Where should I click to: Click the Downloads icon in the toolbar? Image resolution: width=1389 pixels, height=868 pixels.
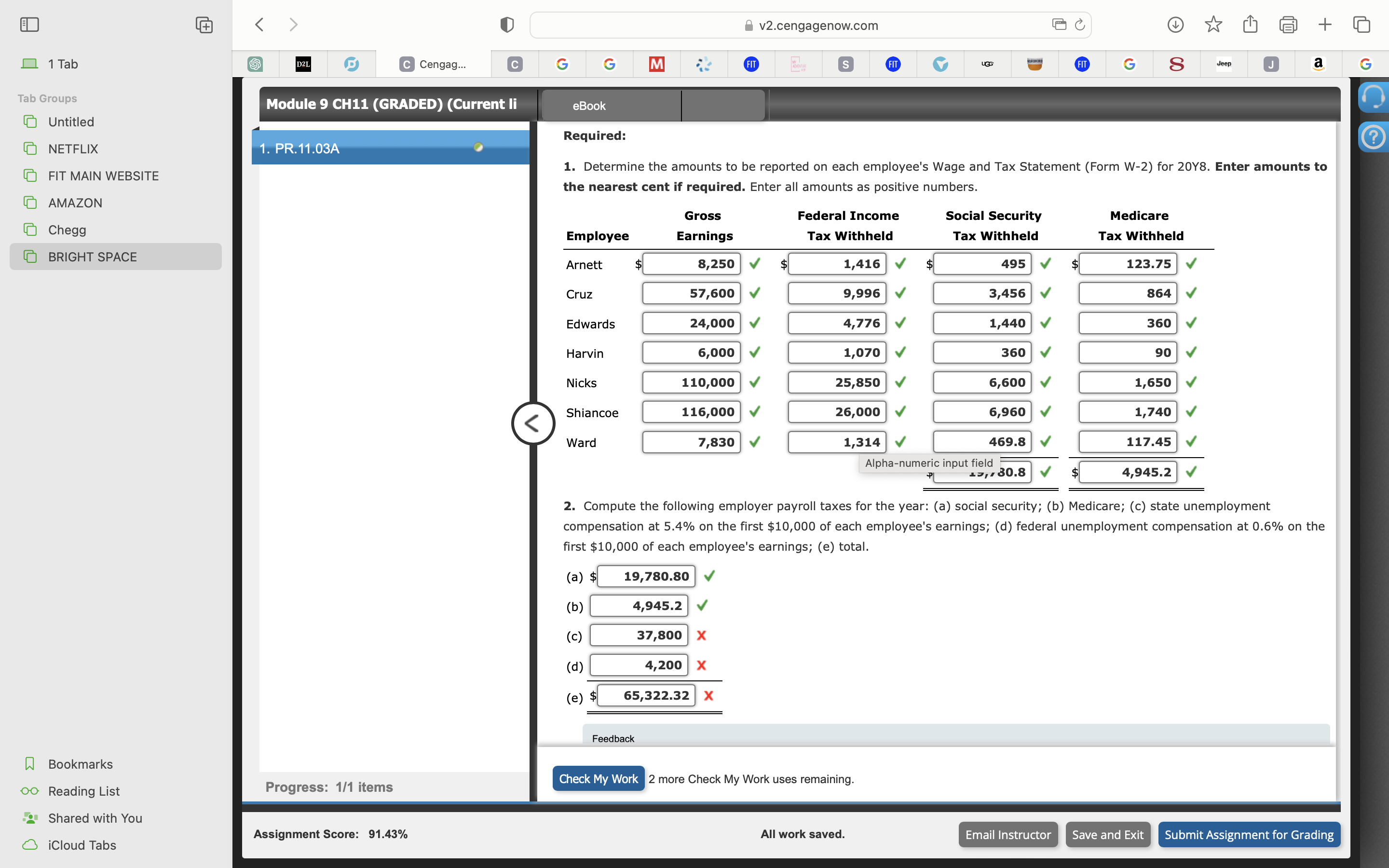(1175, 25)
